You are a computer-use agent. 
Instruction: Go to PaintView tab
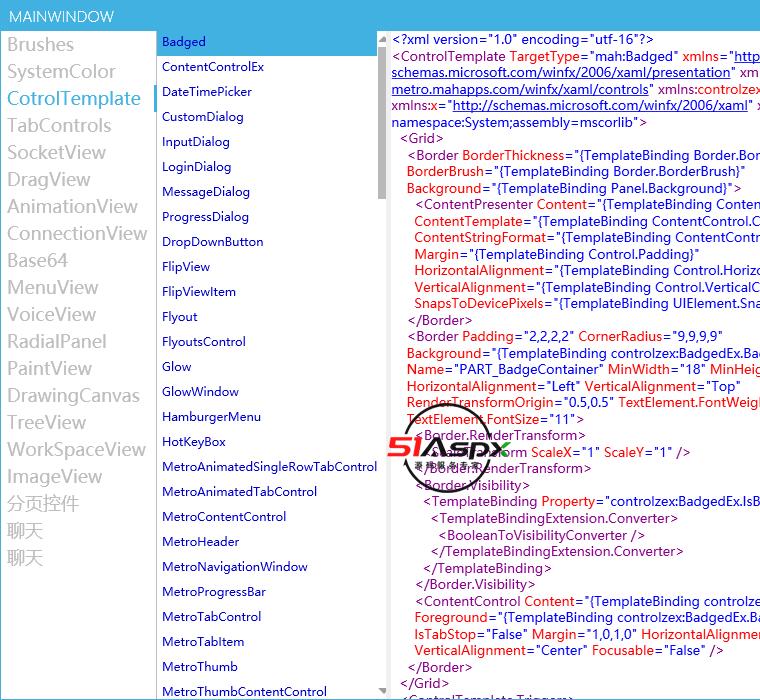click(x=49, y=368)
